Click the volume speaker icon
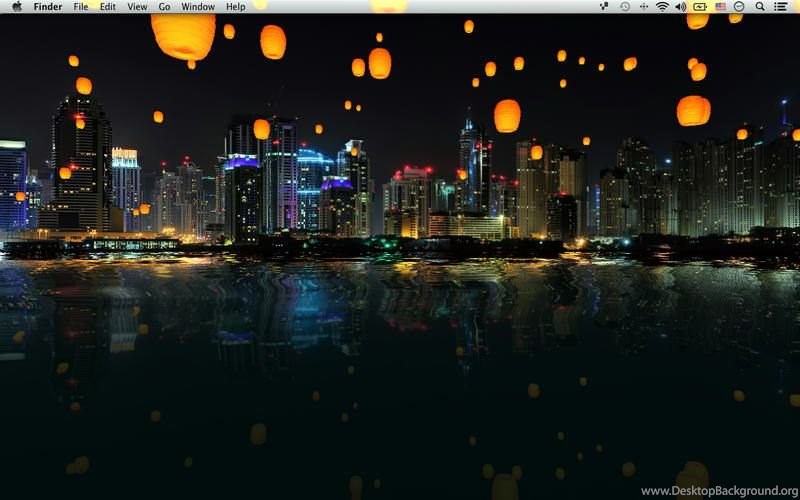The image size is (800, 500). tap(681, 6)
